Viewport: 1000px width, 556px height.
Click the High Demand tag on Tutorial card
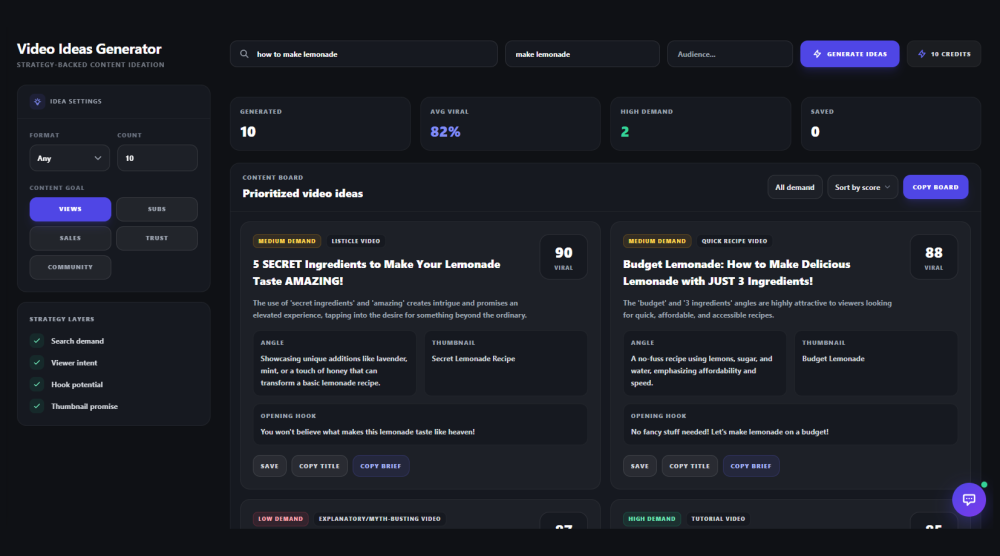point(652,519)
